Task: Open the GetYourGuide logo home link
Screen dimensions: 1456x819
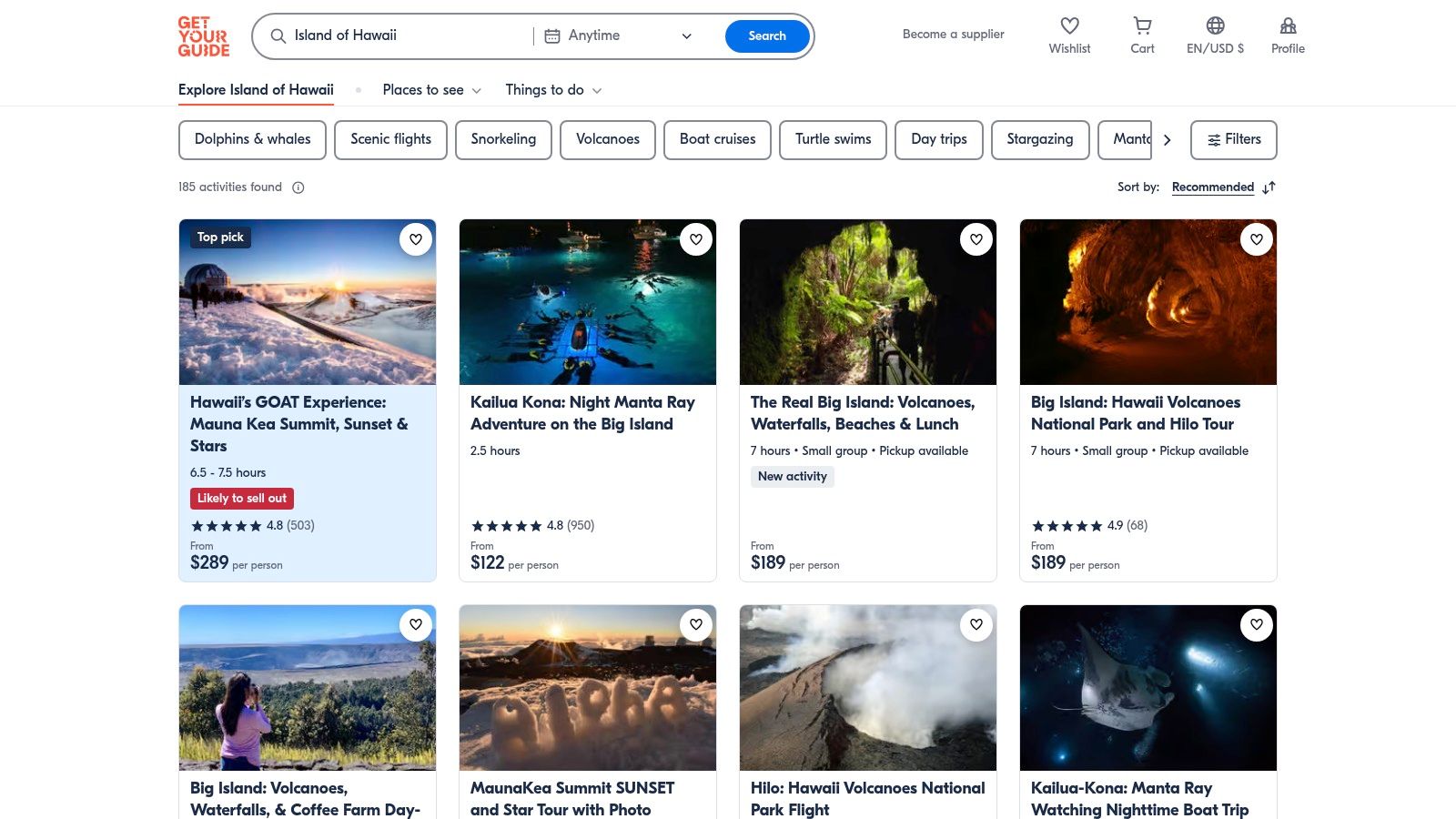Action: coord(204,36)
